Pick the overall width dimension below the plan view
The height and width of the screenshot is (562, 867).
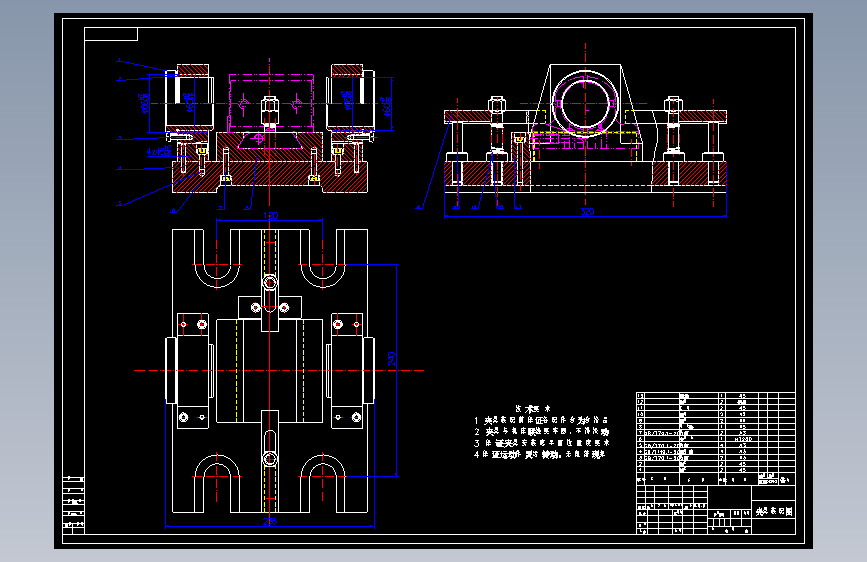pyautogui.click(x=270, y=521)
